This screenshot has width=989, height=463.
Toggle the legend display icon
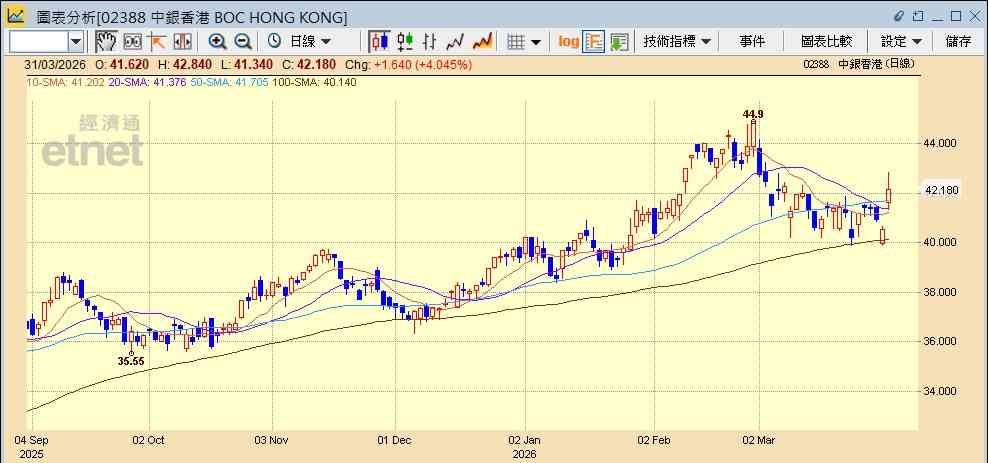pos(594,42)
